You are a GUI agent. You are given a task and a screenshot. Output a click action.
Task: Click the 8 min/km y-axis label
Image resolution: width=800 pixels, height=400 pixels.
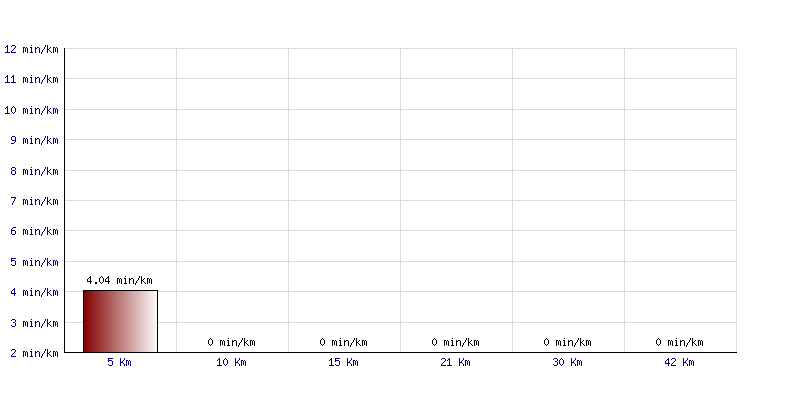pos(34,171)
